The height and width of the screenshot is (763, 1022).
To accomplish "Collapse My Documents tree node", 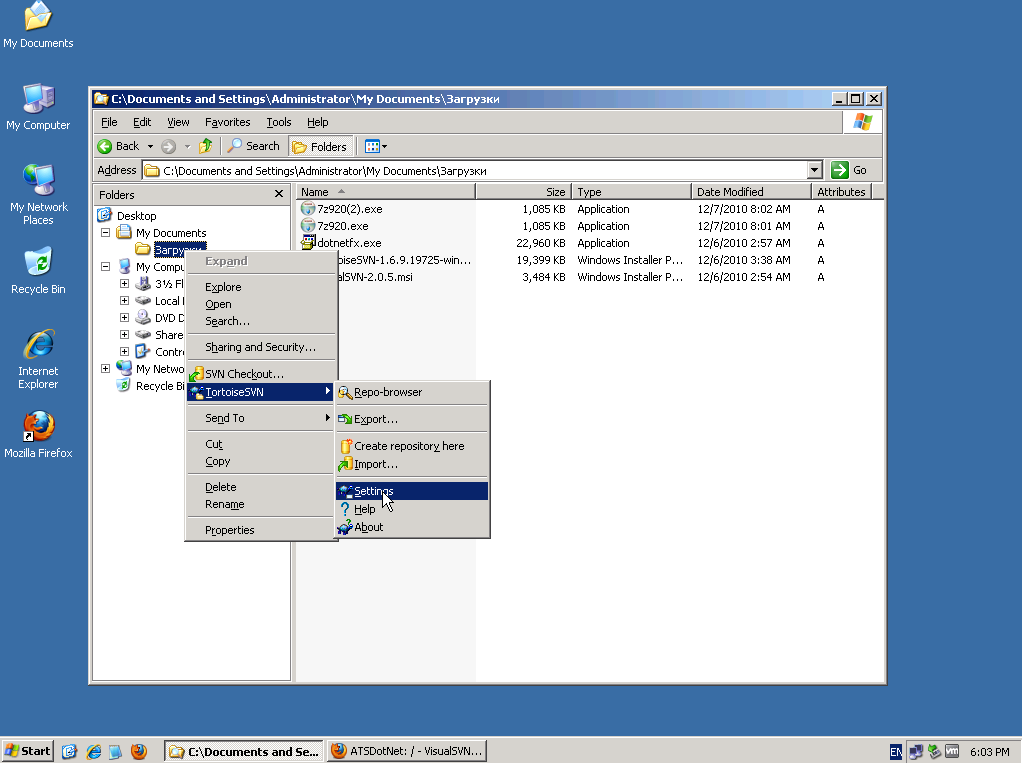I will point(106,232).
